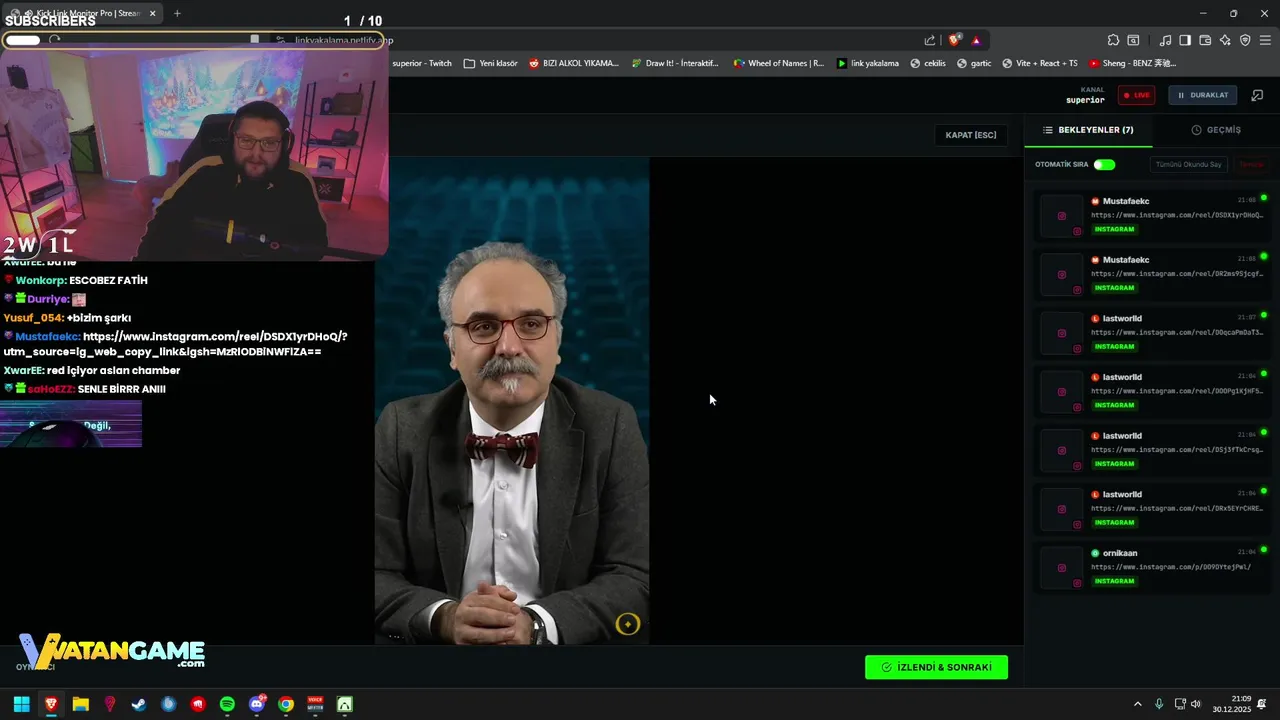This screenshot has height=720, width=1280.
Task: Open the Sheng - BENZ YouTube bookmark
Action: click(1133, 63)
